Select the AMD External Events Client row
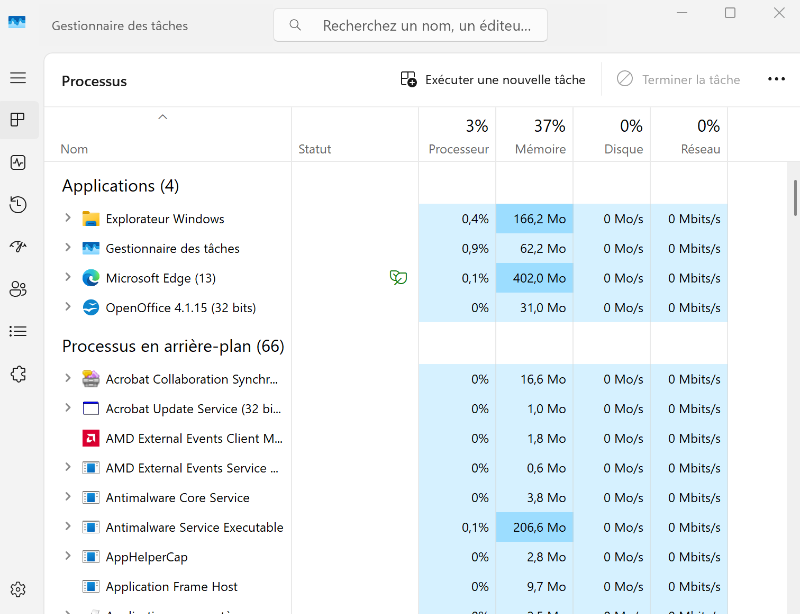Screen dimensions: 800x614 (386, 438)
